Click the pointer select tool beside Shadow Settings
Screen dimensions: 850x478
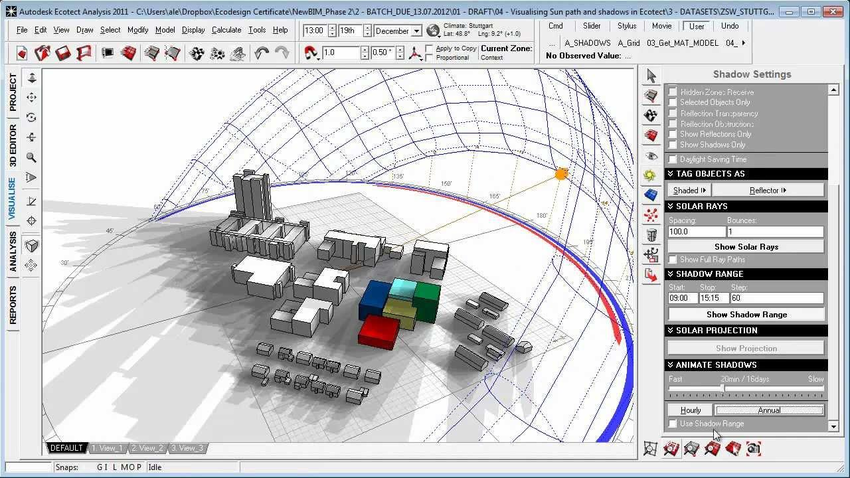click(651, 76)
